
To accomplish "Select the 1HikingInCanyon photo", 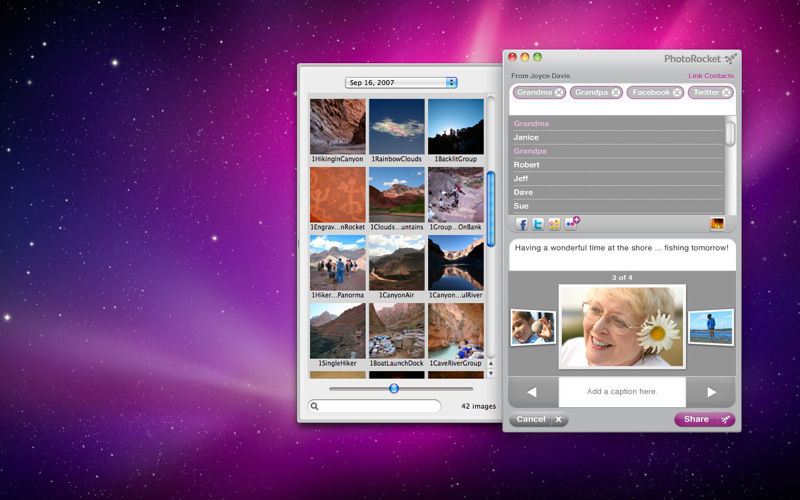I will [338, 127].
